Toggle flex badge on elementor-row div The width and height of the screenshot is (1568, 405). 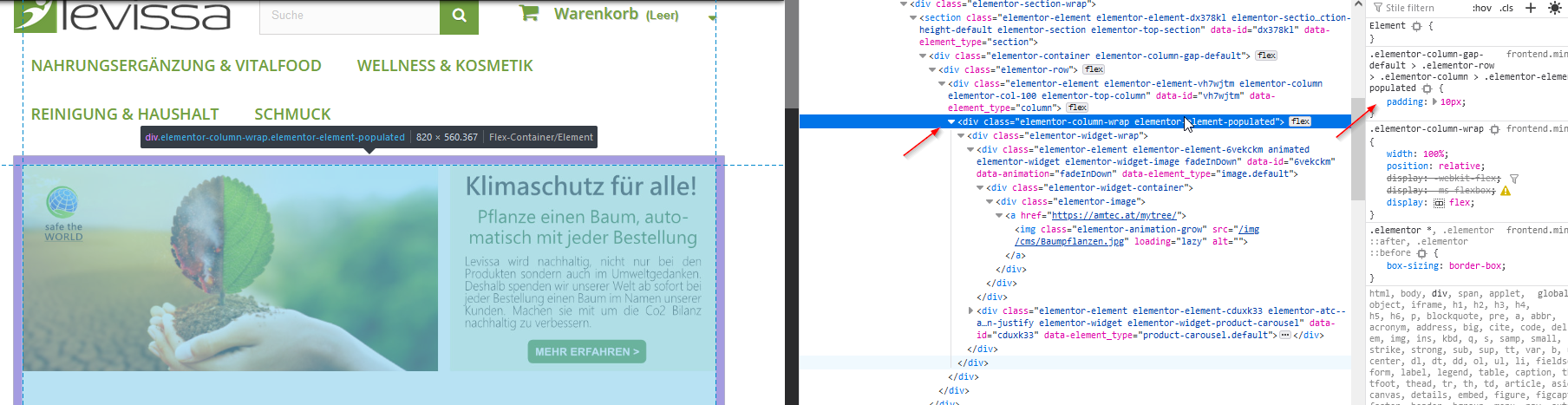1094,69
